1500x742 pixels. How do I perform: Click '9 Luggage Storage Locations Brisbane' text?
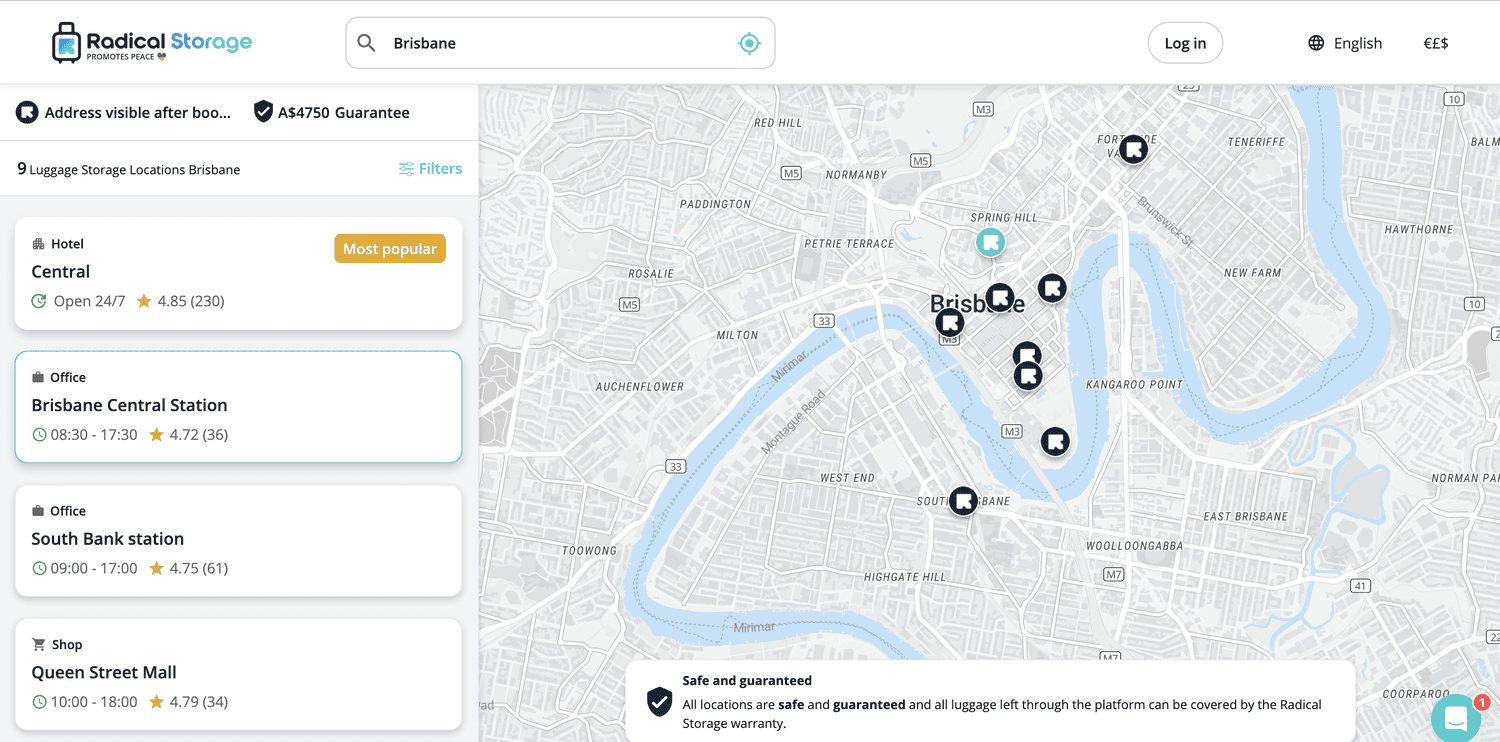coord(129,169)
